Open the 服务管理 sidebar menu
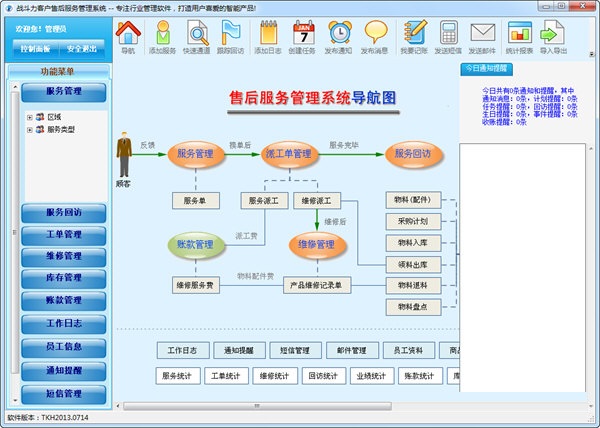Image resolution: width=600 pixels, height=428 pixels. [x=64, y=92]
